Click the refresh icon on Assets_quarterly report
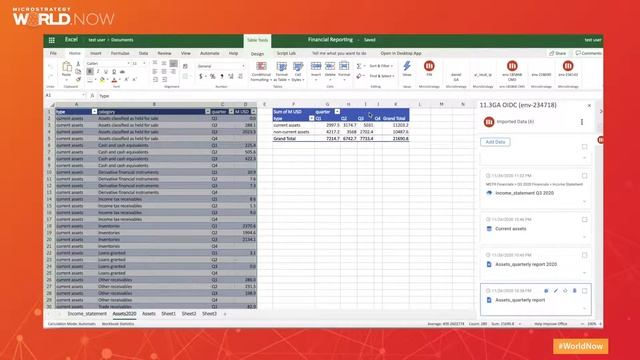This screenshot has width=640, height=360. 565,291
